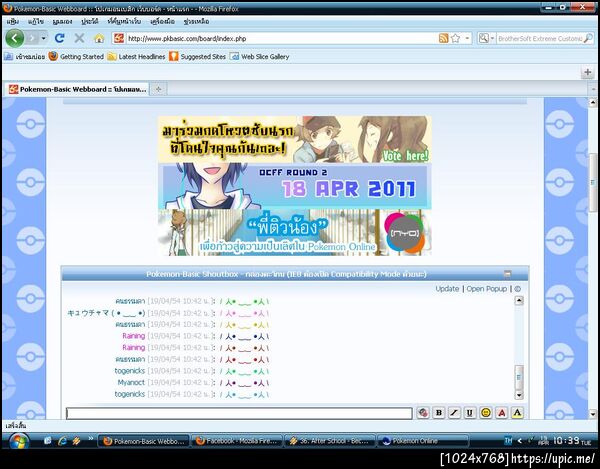Click the Myanoct username
The image size is (600, 469).
[x=131, y=383]
